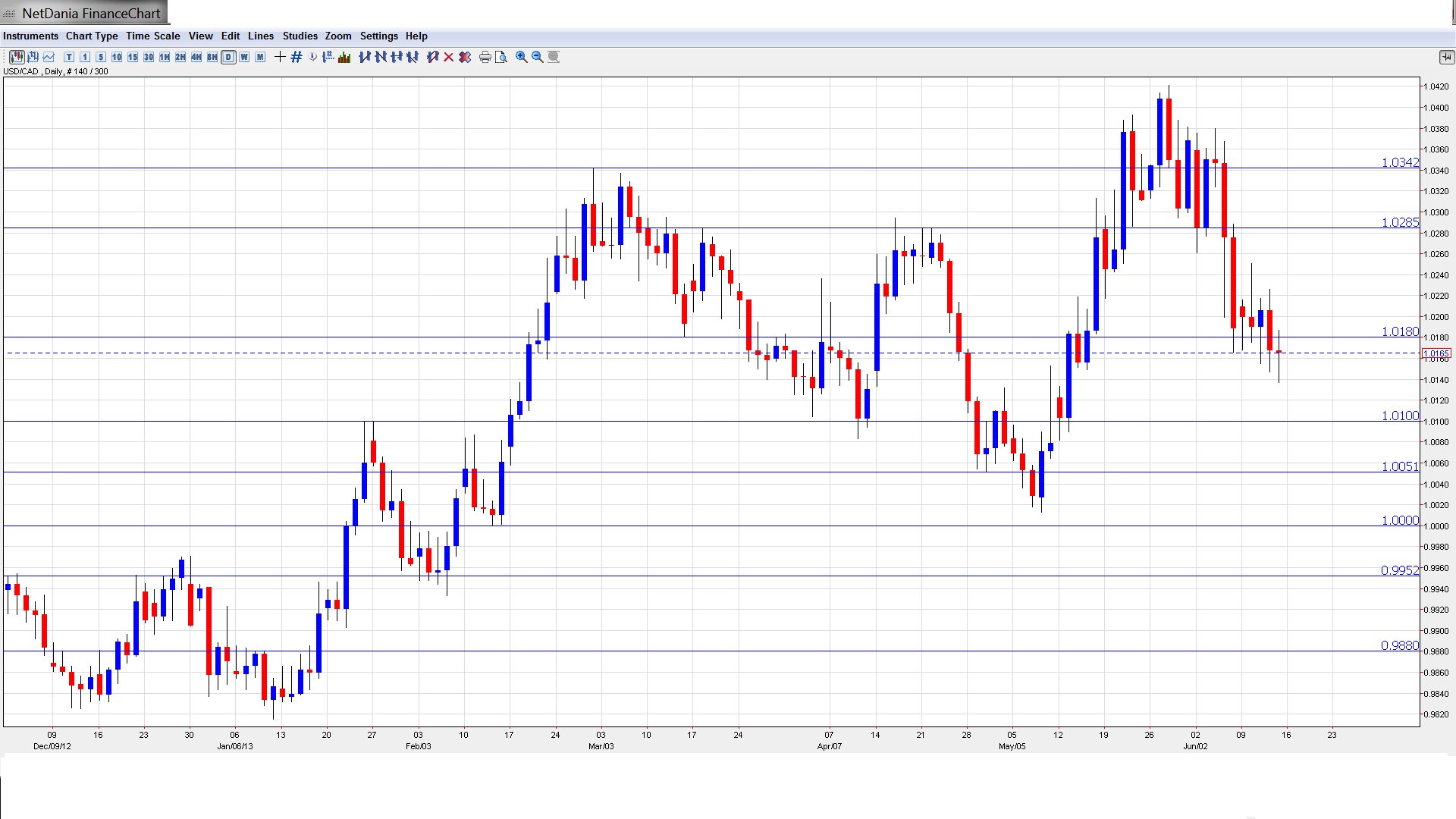1456x819 pixels.
Task: Switch to the line chart type icon
Action: coord(49,57)
